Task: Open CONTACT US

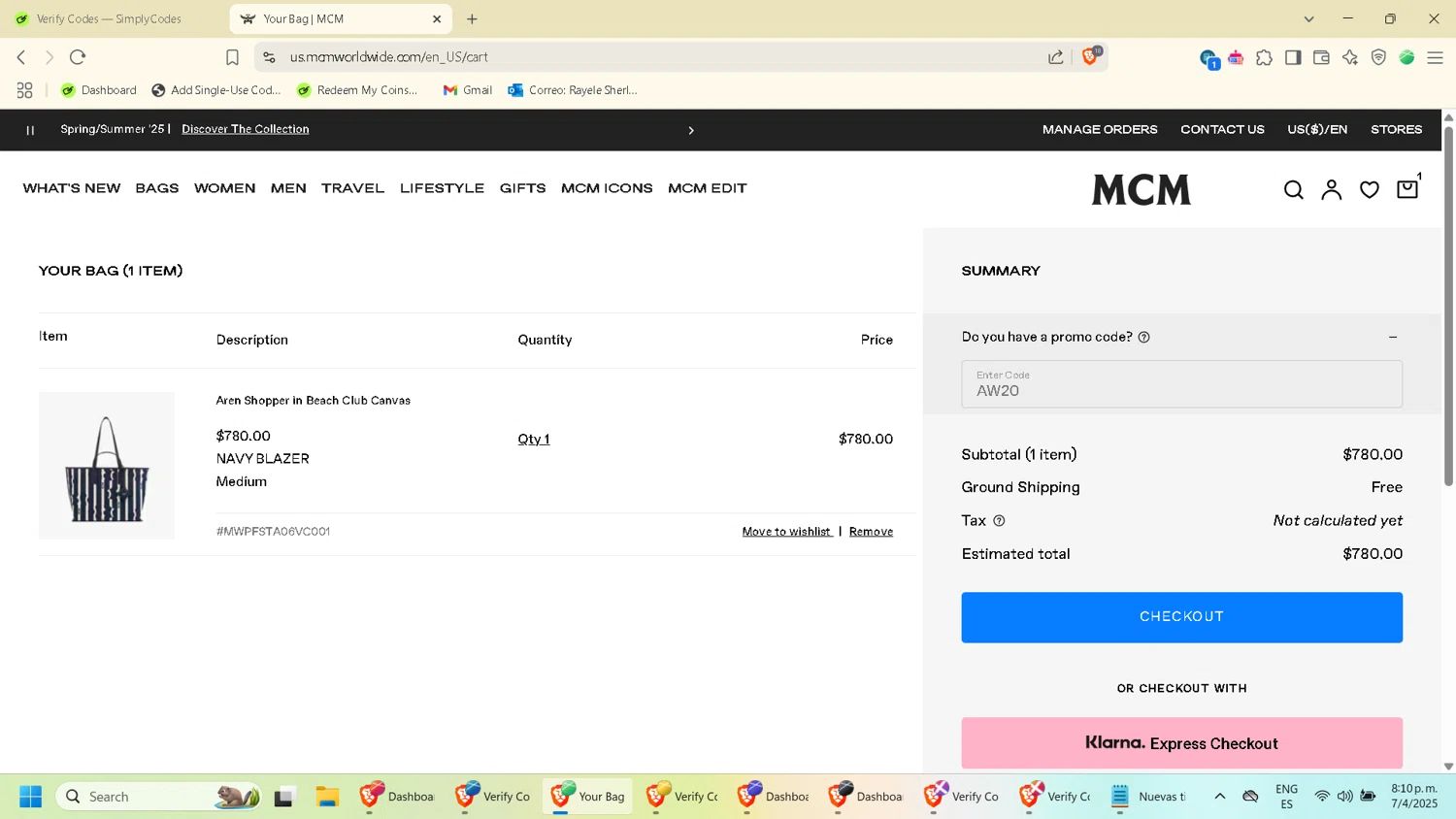Action: click(1222, 130)
